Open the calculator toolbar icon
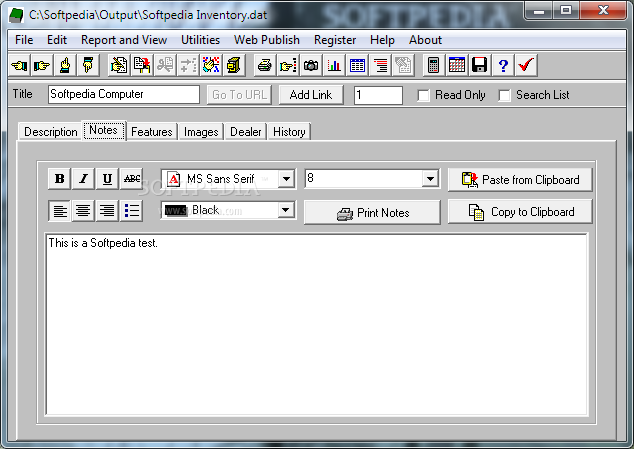 [433, 65]
